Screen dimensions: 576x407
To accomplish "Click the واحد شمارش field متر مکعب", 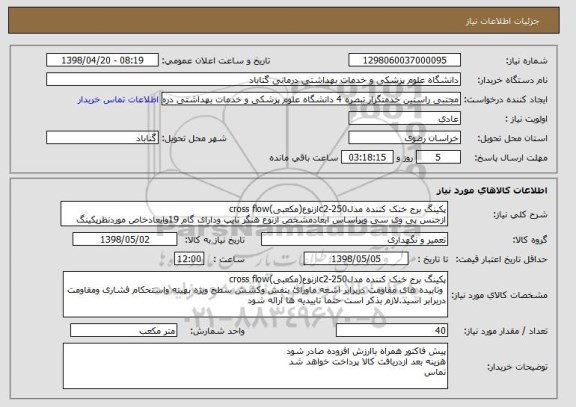I will coord(123,331).
